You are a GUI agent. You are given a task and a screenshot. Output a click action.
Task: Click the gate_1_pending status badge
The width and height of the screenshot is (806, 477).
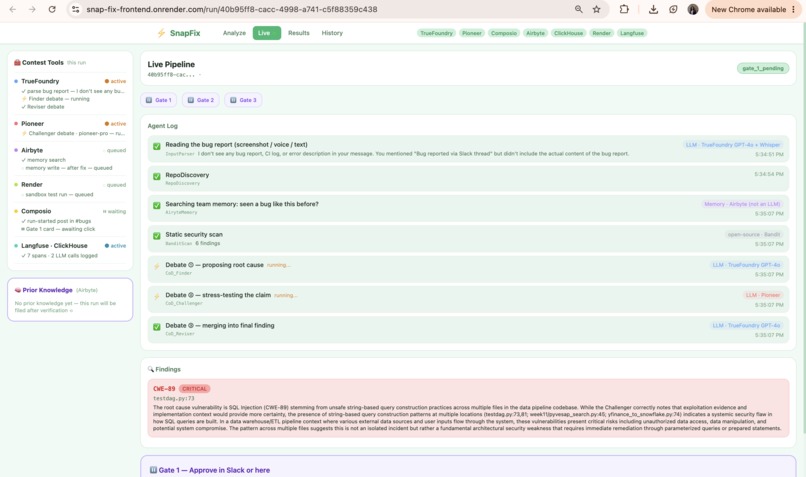coord(762,68)
